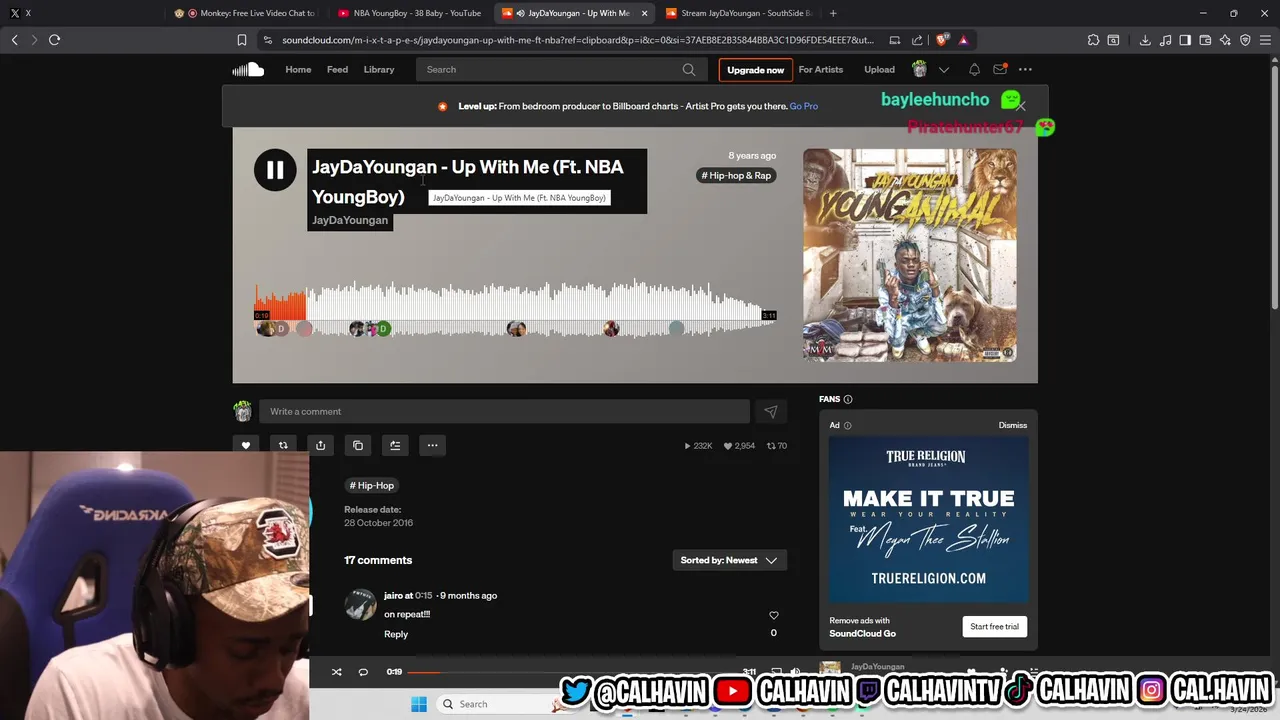This screenshot has width=1280, height=720.
Task: Go back in browser history
Action: tap(15, 40)
